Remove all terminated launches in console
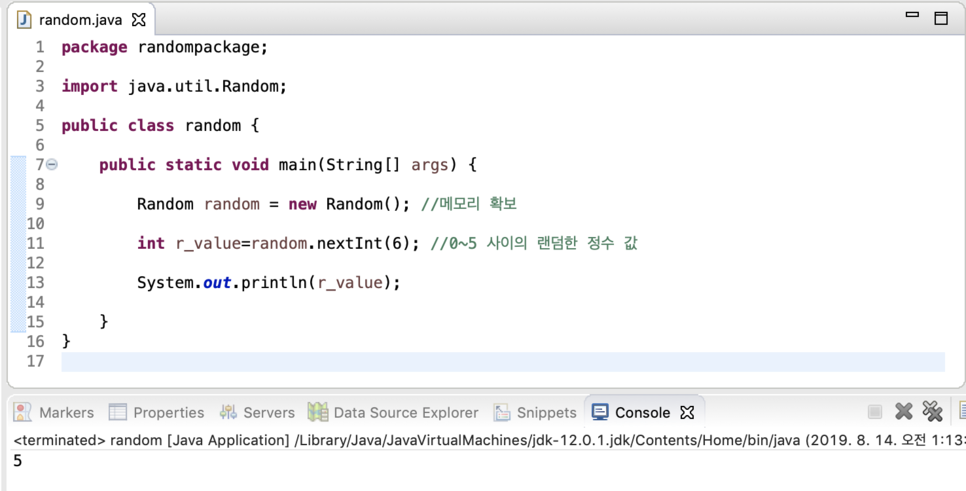The width and height of the screenshot is (966, 491). [932, 412]
